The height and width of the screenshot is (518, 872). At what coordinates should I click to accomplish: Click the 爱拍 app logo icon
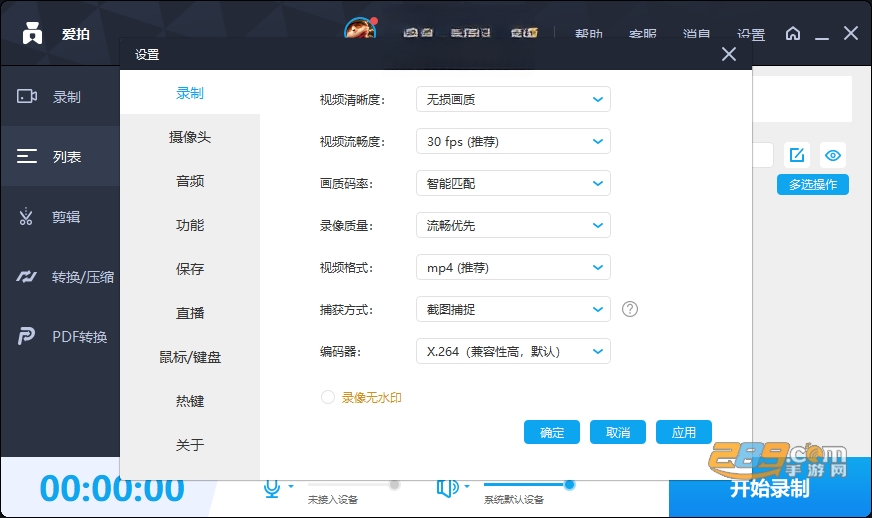(32, 33)
